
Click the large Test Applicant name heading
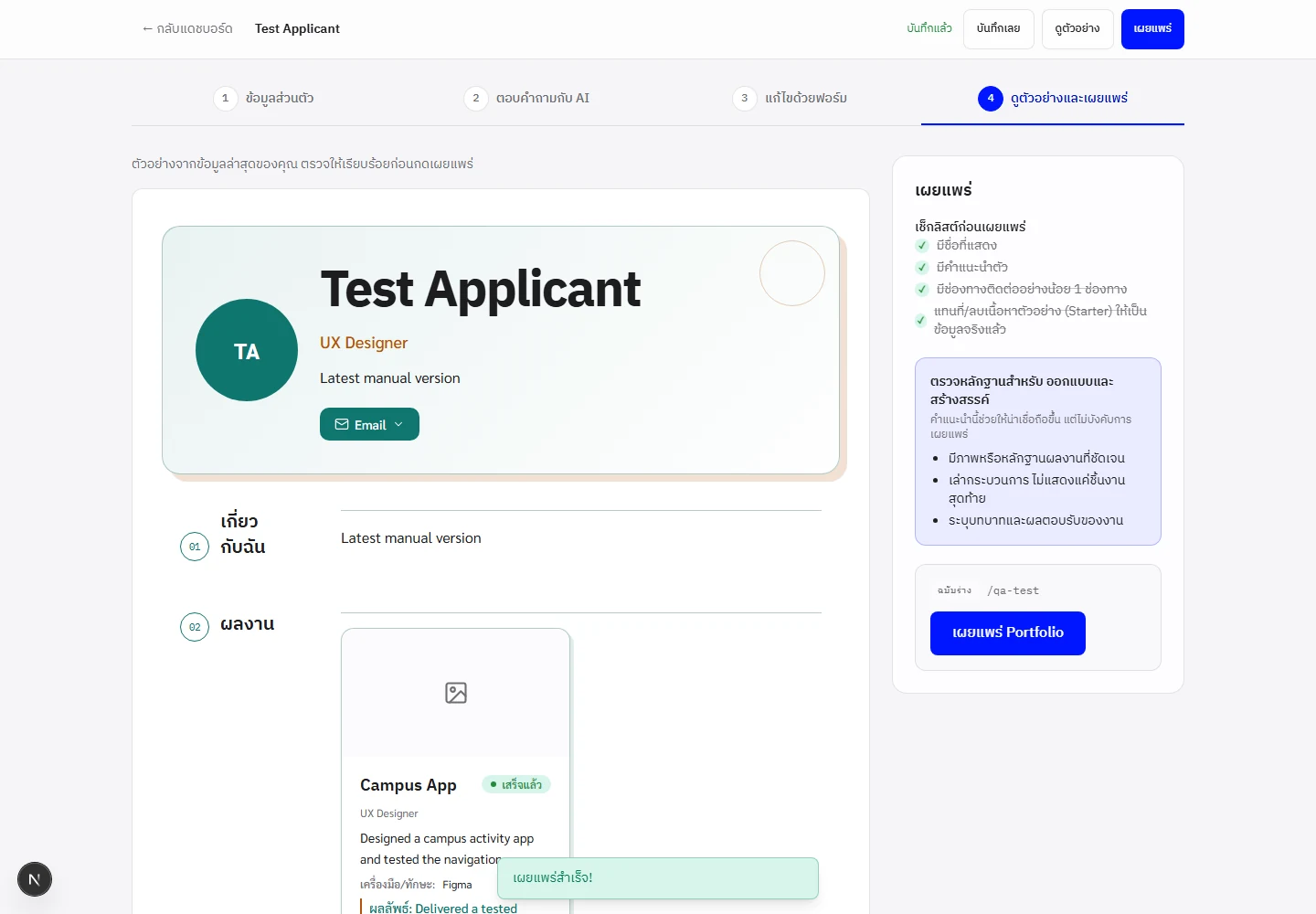click(x=481, y=289)
